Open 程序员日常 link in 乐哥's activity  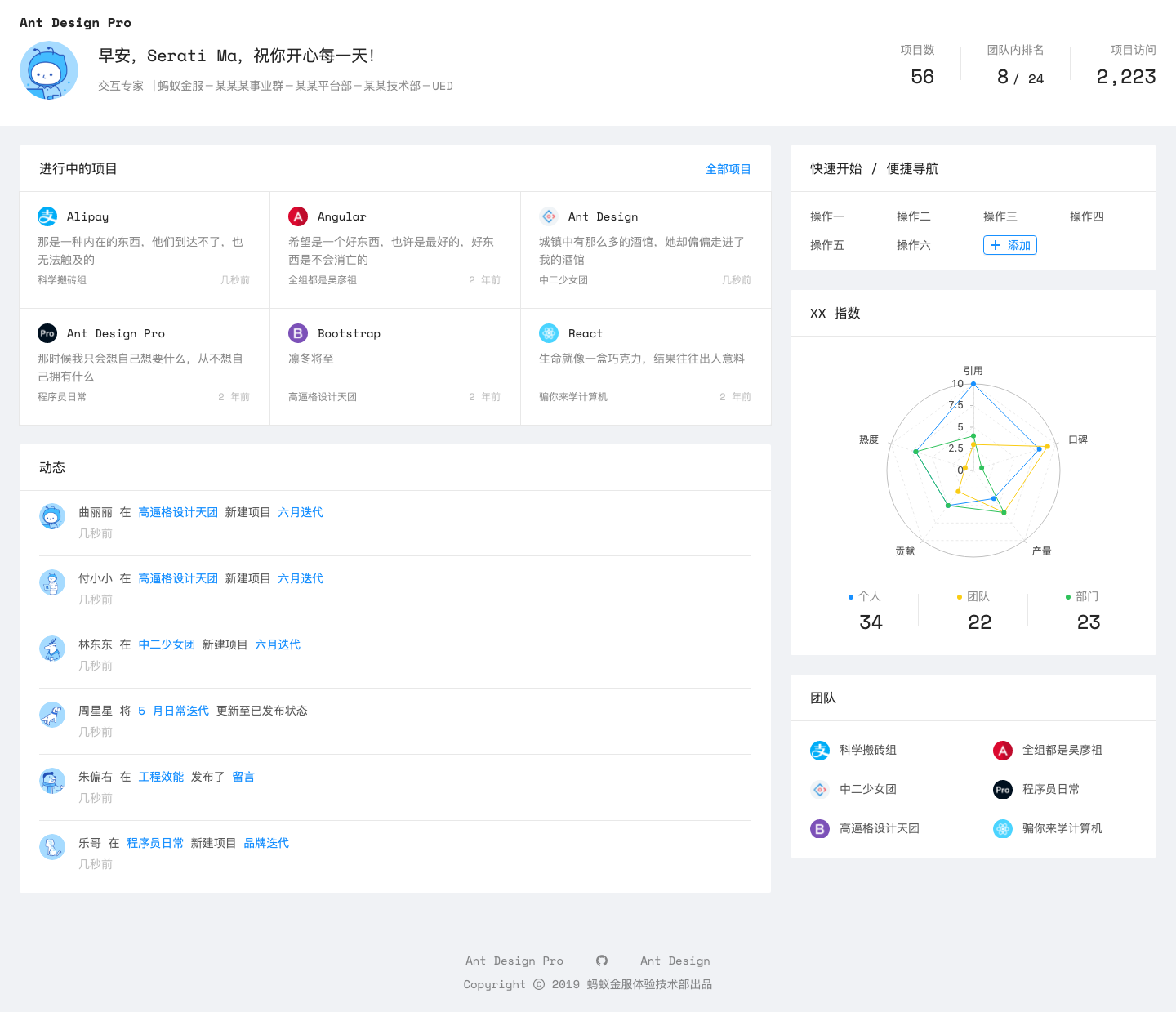pos(155,843)
